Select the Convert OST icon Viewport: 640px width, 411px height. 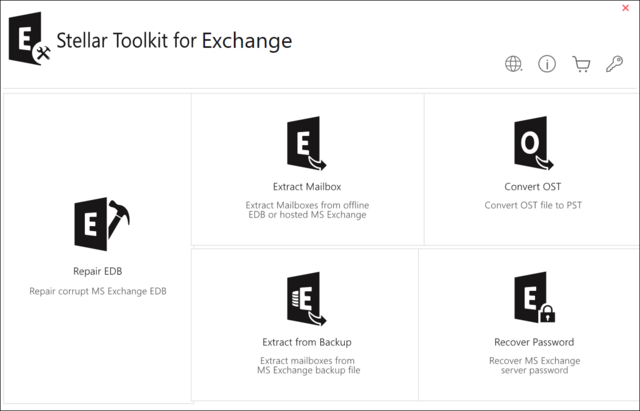pyautogui.click(x=533, y=143)
